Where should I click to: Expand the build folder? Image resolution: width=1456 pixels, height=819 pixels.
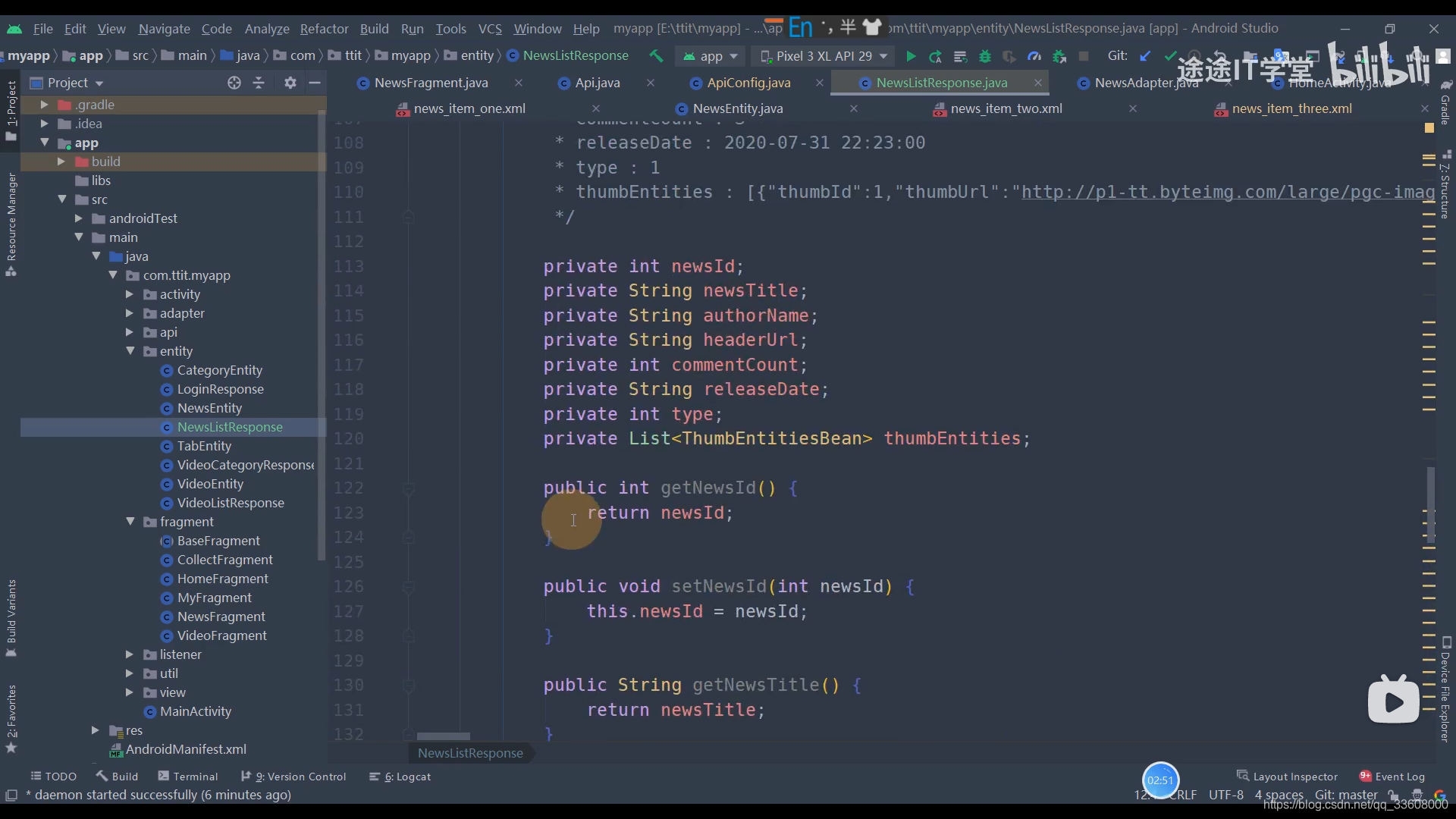[x=61, y=162]
